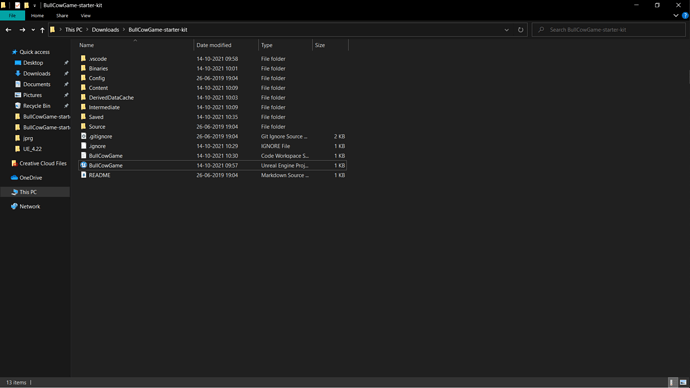690x388 pixels.
Task: Open the File ribbon tab
Action: tap(12, 15)
